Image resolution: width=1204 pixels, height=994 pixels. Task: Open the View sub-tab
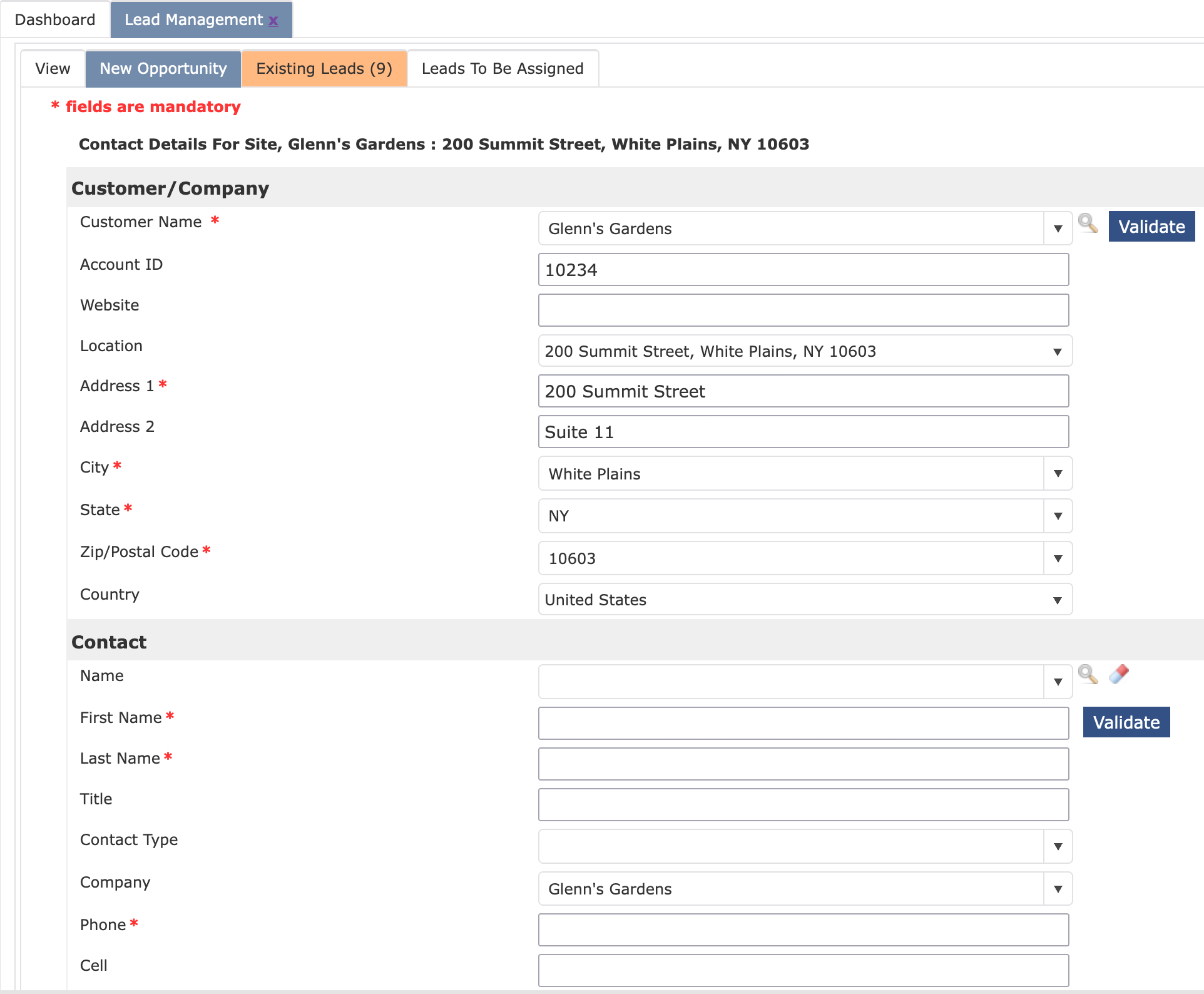tap(53, 69)
